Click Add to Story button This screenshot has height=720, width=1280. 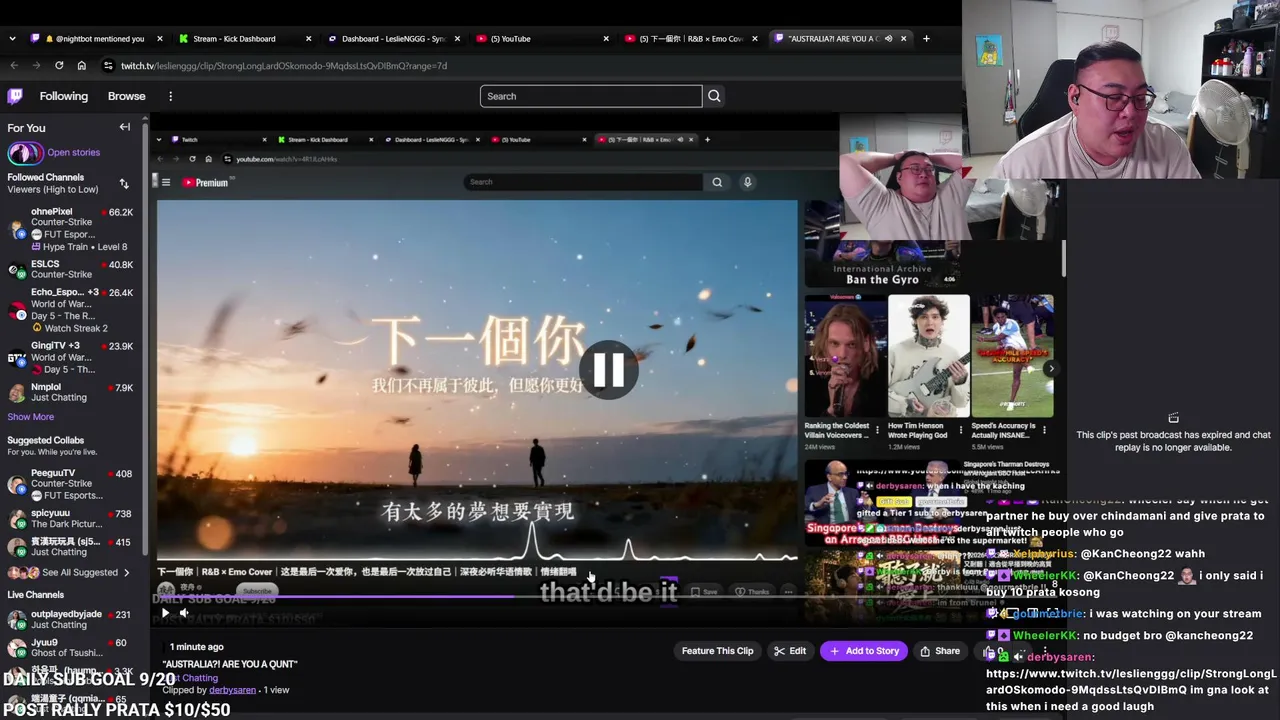point(863,651)
